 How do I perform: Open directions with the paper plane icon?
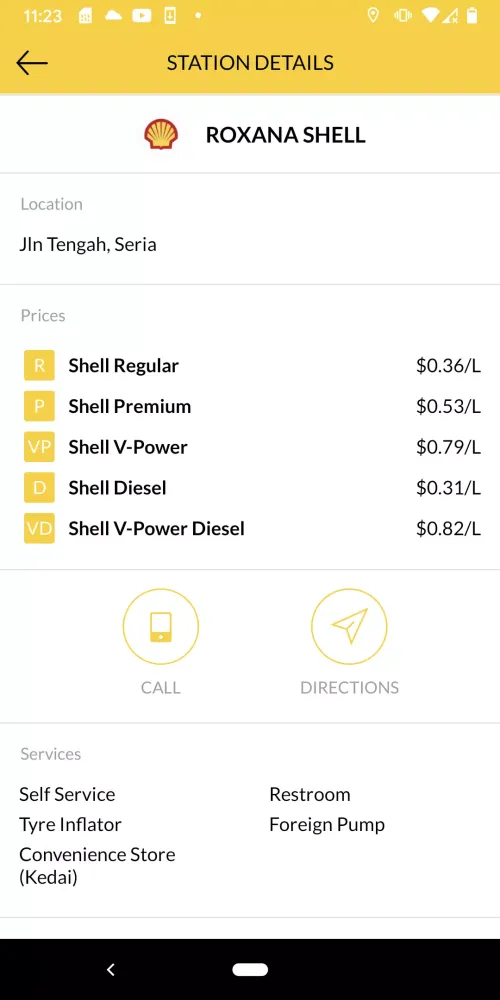point(349,626)
